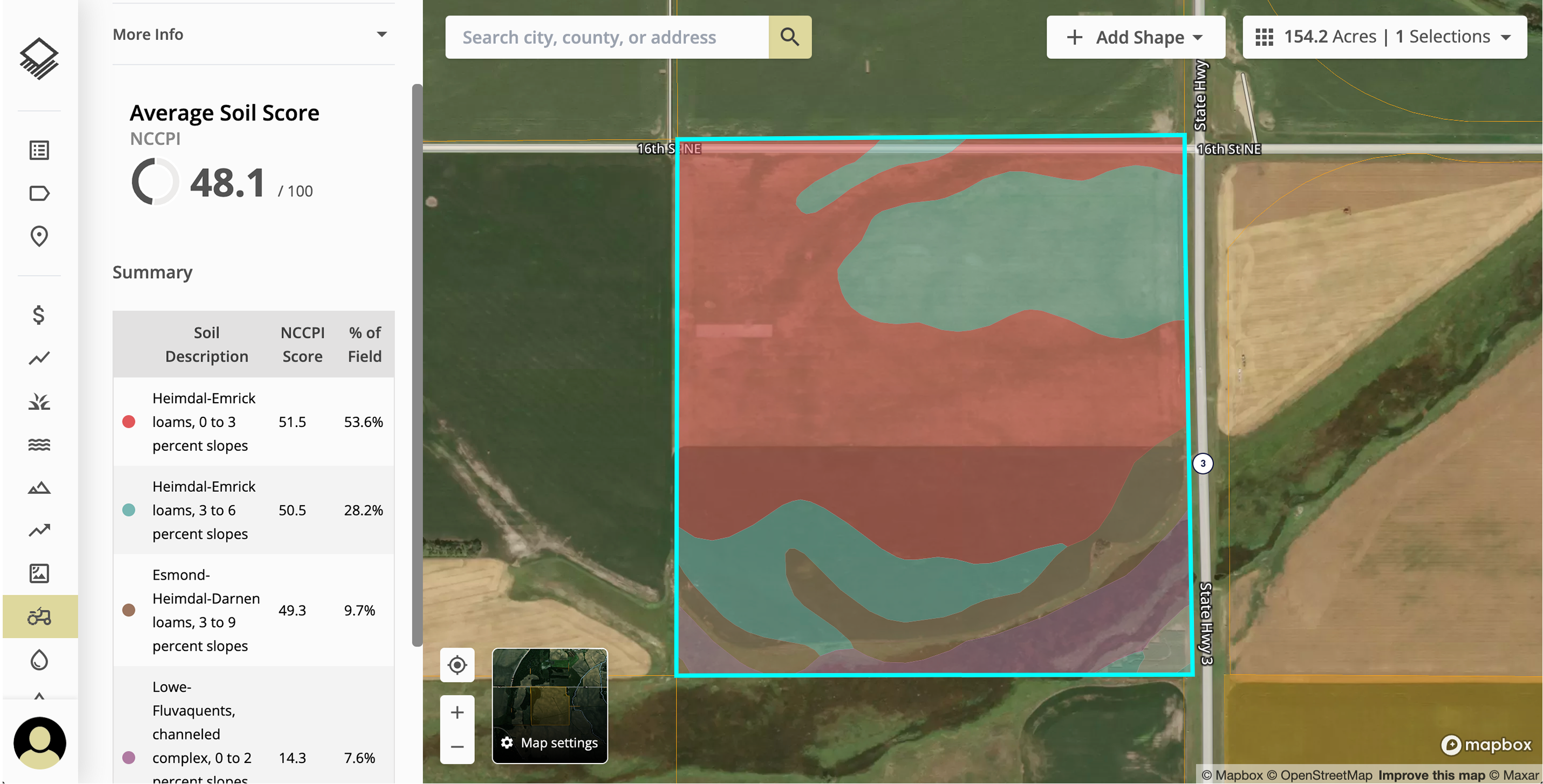Open Map settings thumbnail
The height and width of the screenshot is (784, 1543).
pyautogui.click(x=549, y=706)
